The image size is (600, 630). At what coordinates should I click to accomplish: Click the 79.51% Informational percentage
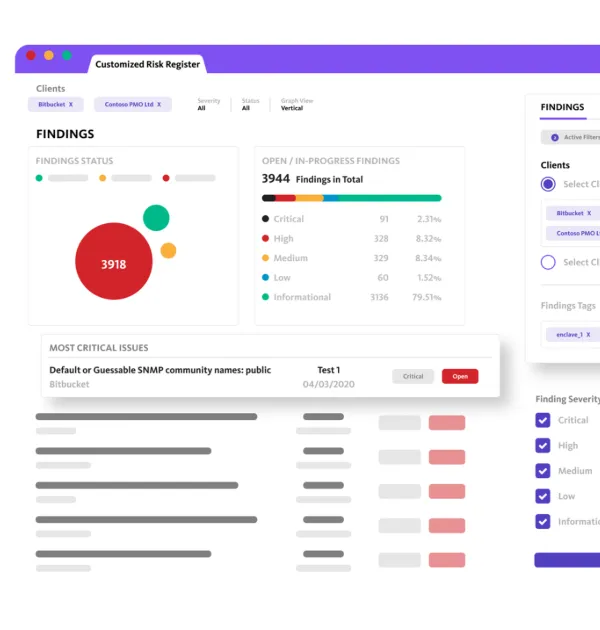[426, 297]
